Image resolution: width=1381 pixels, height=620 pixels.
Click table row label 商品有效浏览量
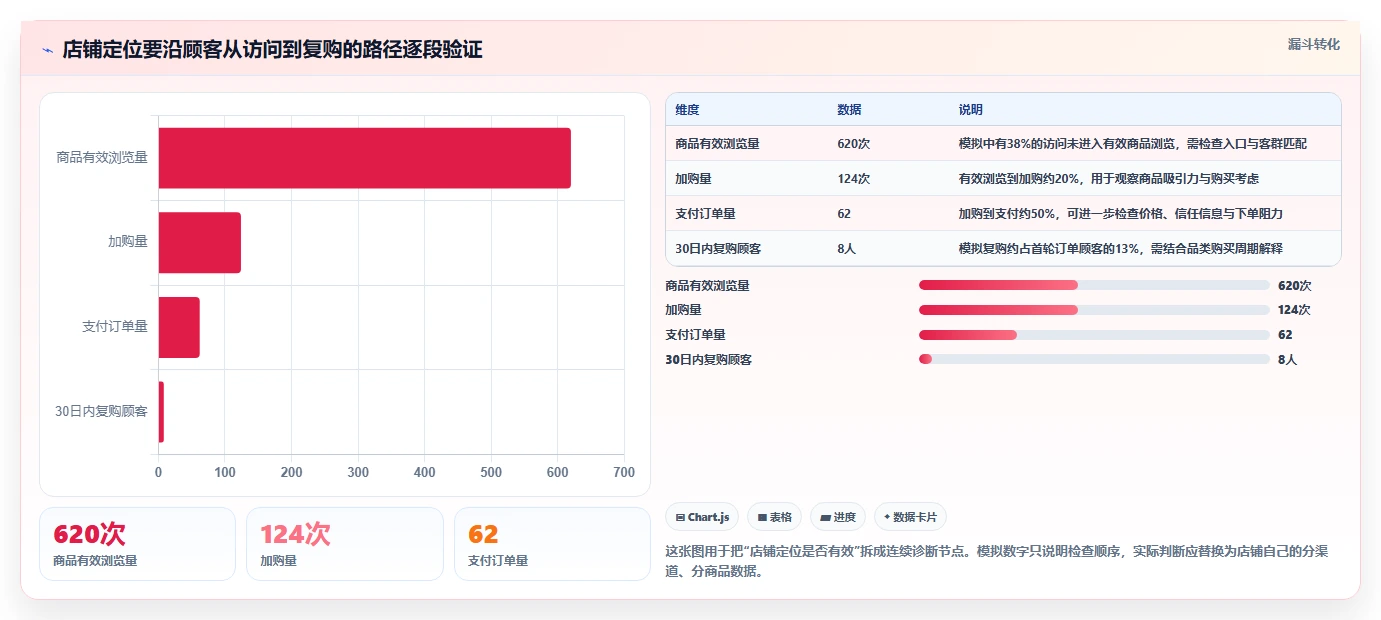tap(717, 144)
